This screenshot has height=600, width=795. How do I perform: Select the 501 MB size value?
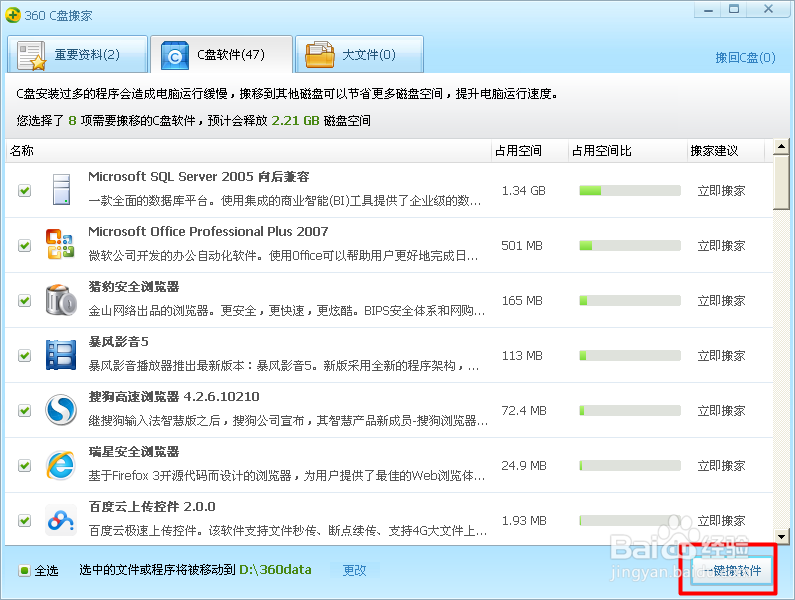point(522,245)
